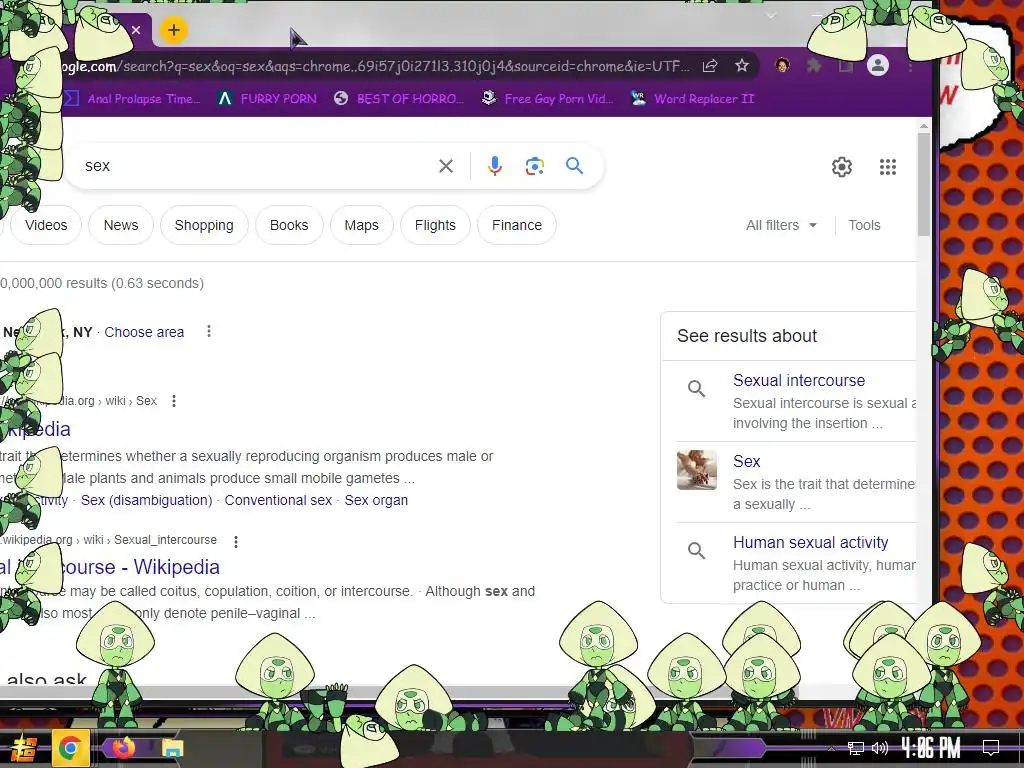Switch to the Shopping results tab
1024x768 pixels.
click(x=204, y=225)
